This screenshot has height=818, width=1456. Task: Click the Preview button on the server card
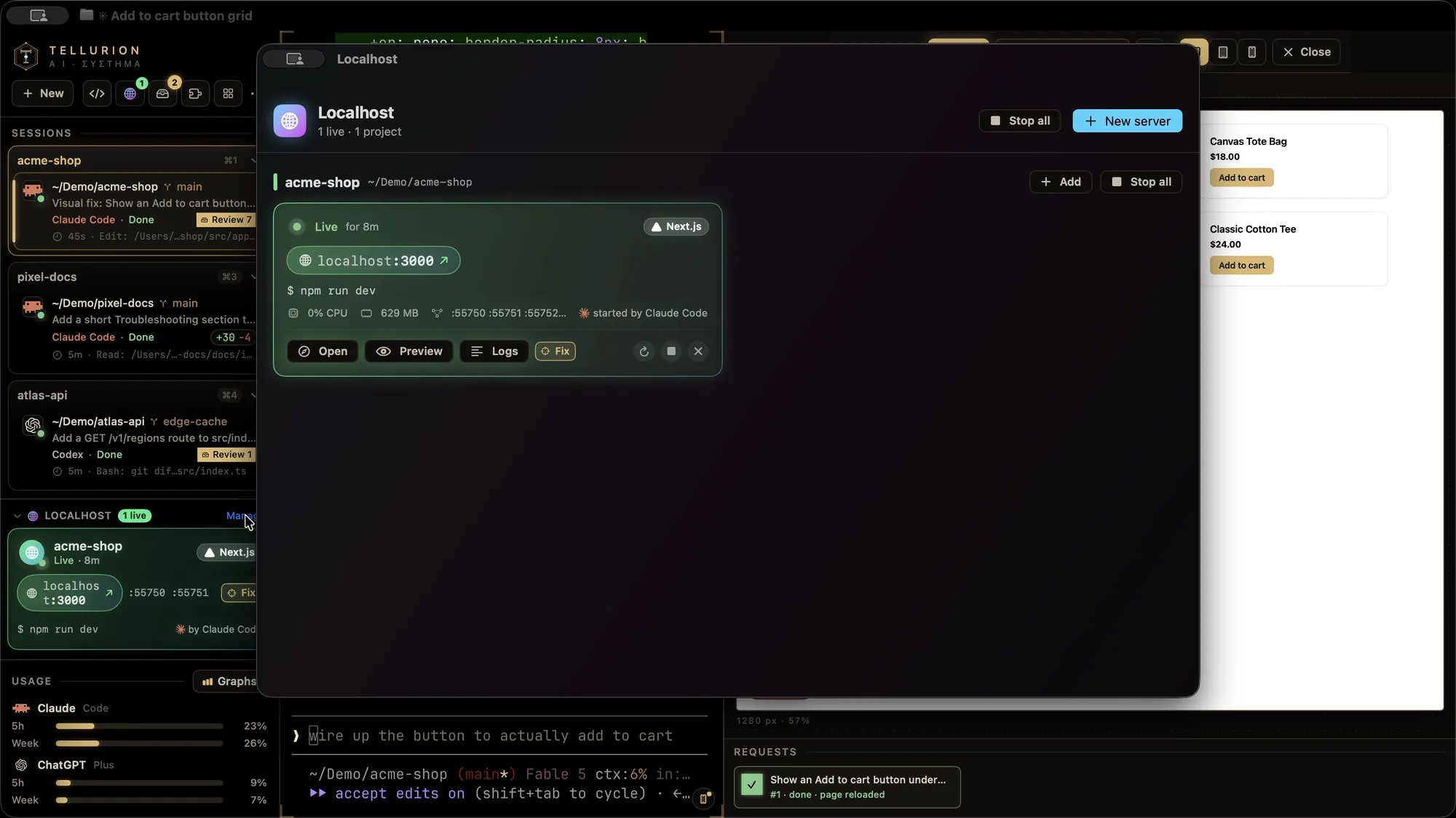click(x=408, y=352)
